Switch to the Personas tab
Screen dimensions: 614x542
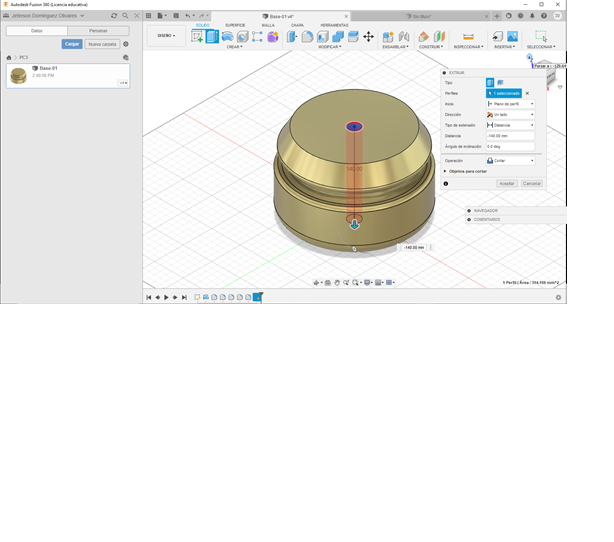[98, 31]
